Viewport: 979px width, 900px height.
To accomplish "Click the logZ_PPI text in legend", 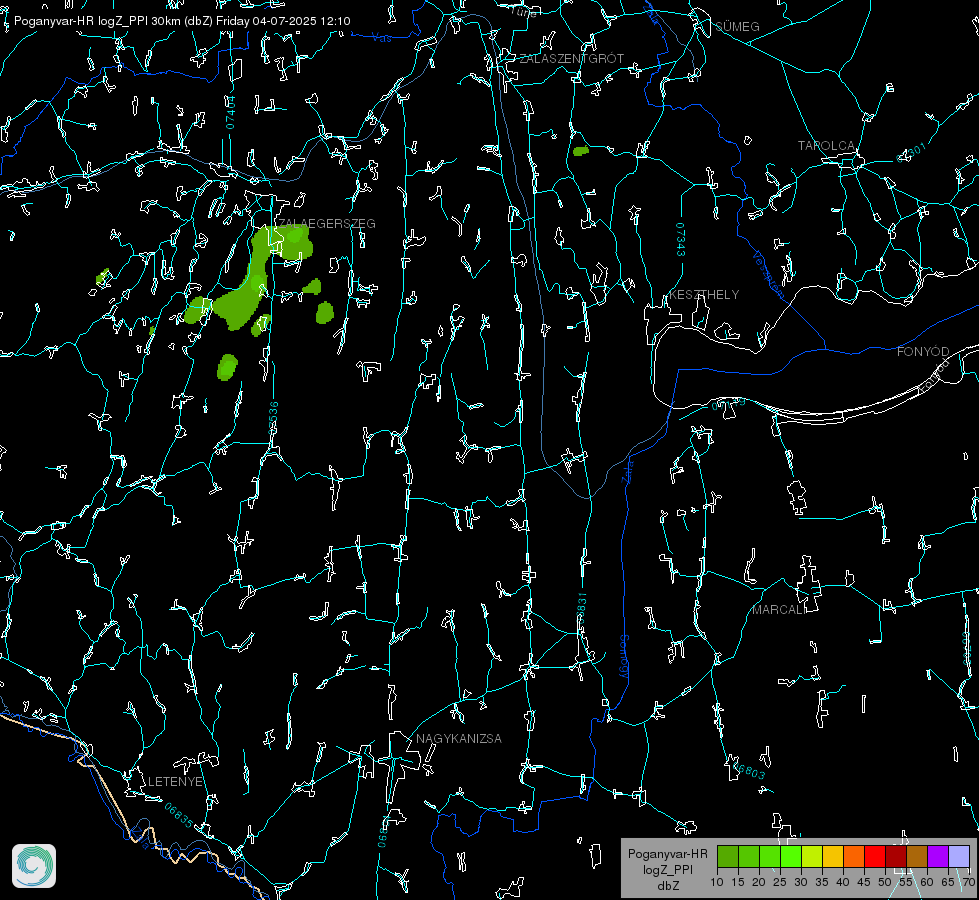I will [x=668, y=870].
